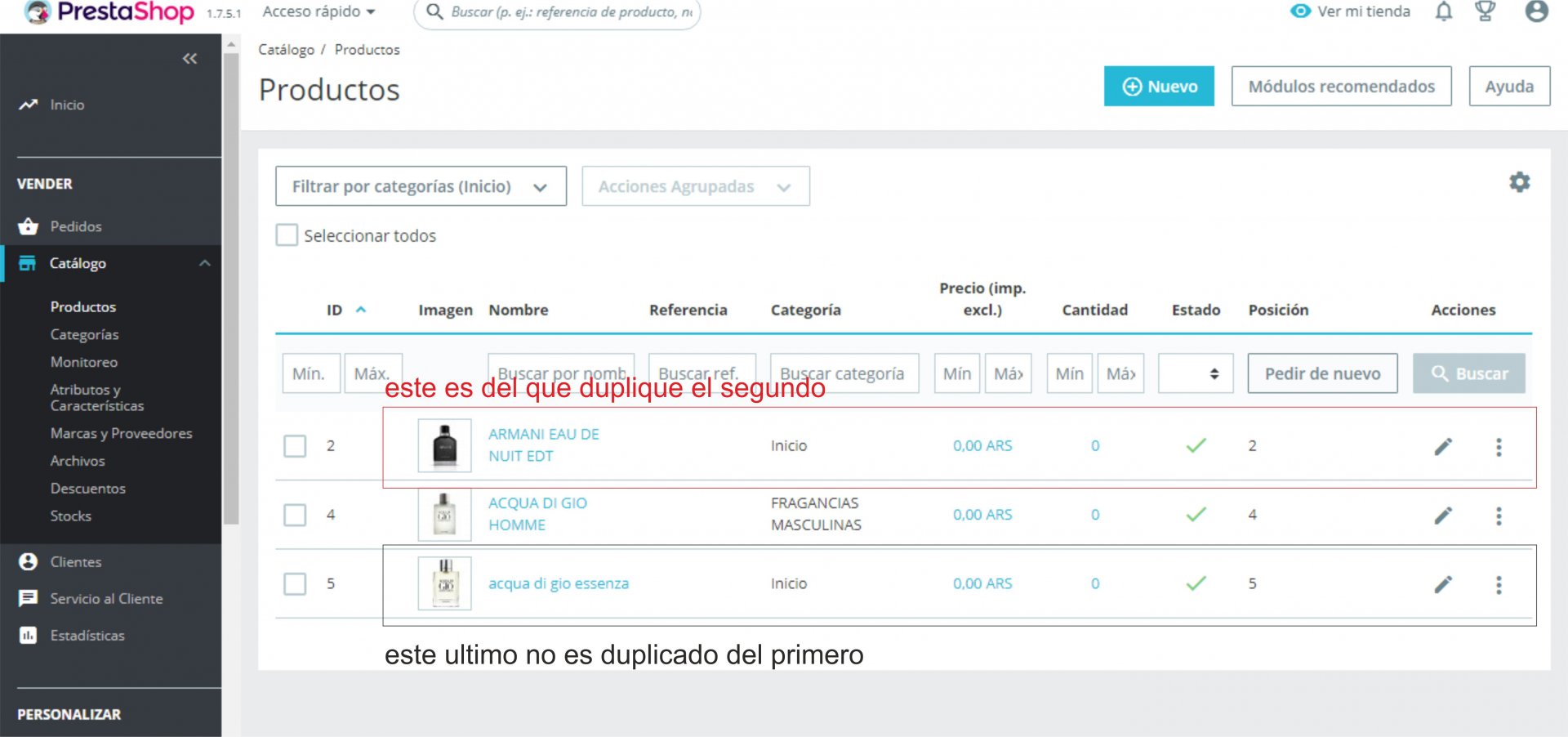Open the Filtrar por categorías dropdown
The width and height of the screenshot is (1568, 737).
point(421,186)
